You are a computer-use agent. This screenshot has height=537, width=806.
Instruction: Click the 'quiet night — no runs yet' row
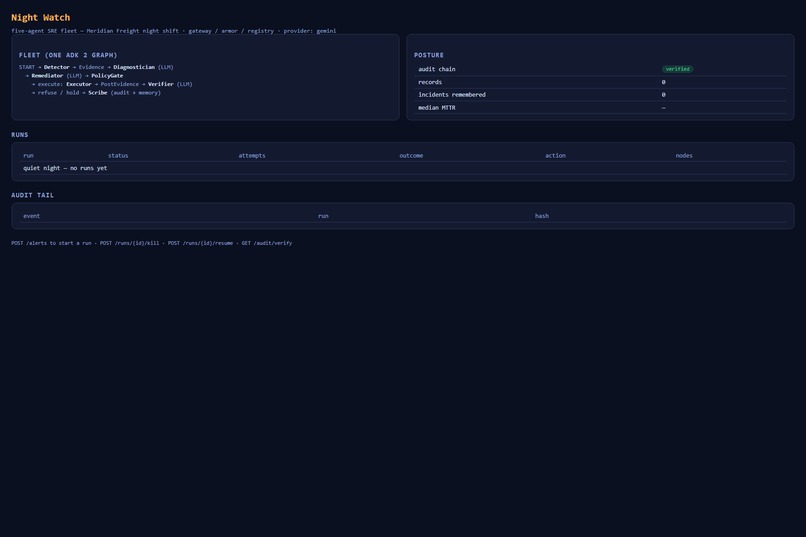(x=403, y=168)
